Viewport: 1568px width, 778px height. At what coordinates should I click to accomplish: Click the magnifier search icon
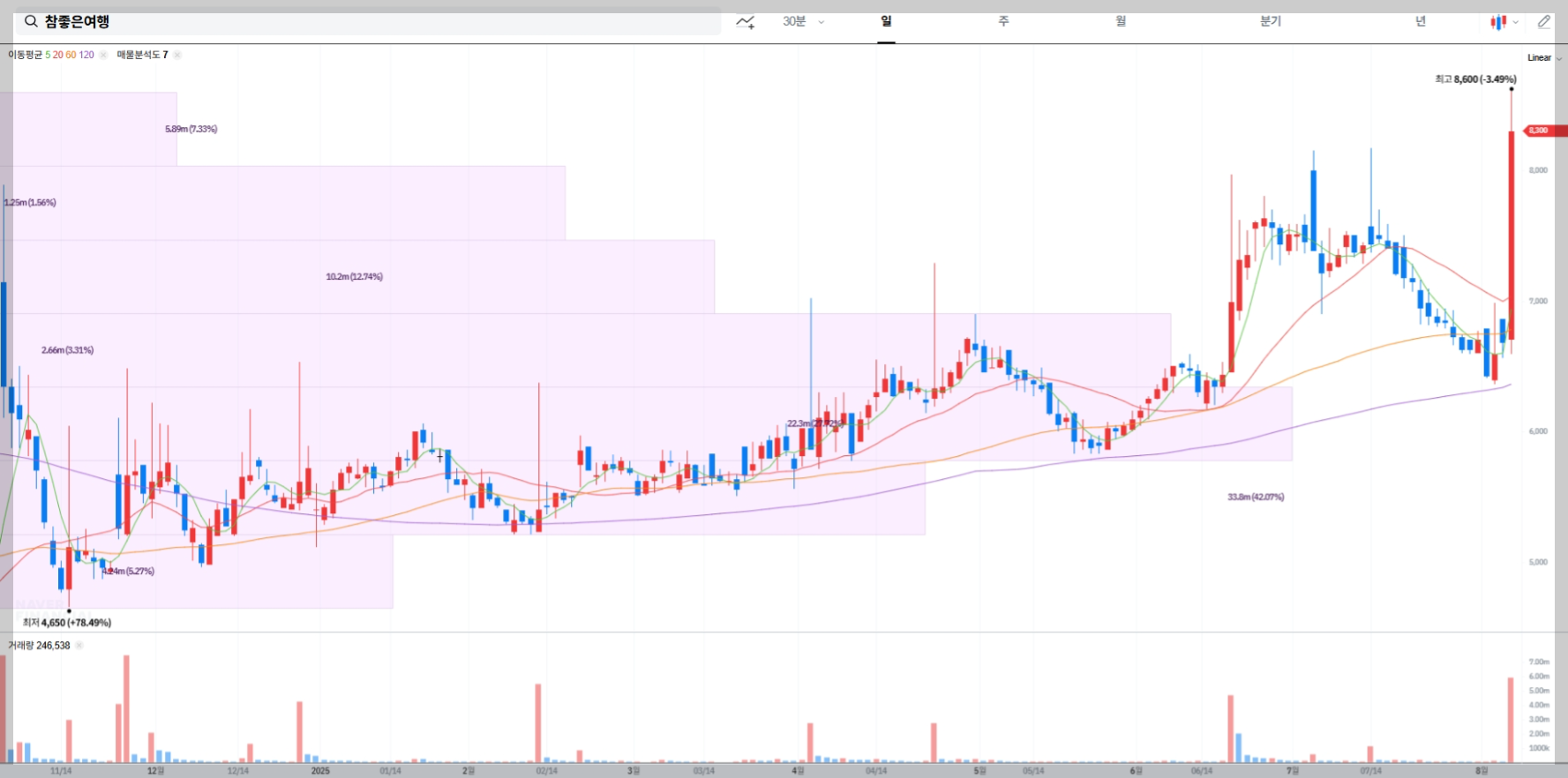click(31, 21)
